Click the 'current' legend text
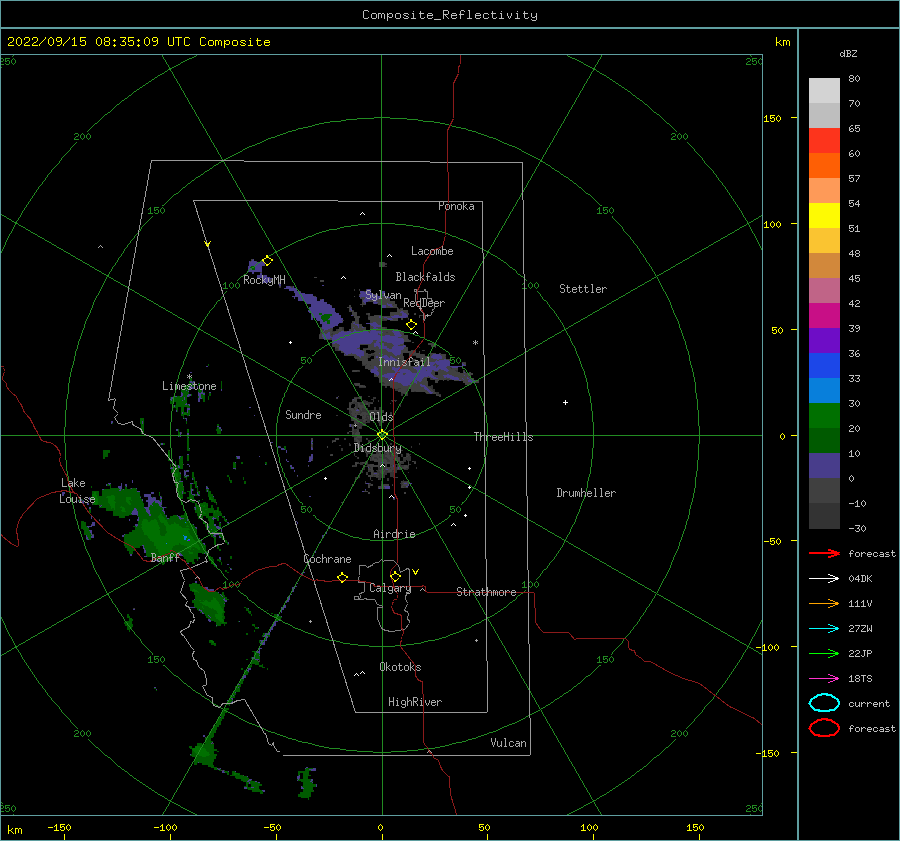Image resolution: width=900 pixels, height=841 pixels. tap(868, 703)
